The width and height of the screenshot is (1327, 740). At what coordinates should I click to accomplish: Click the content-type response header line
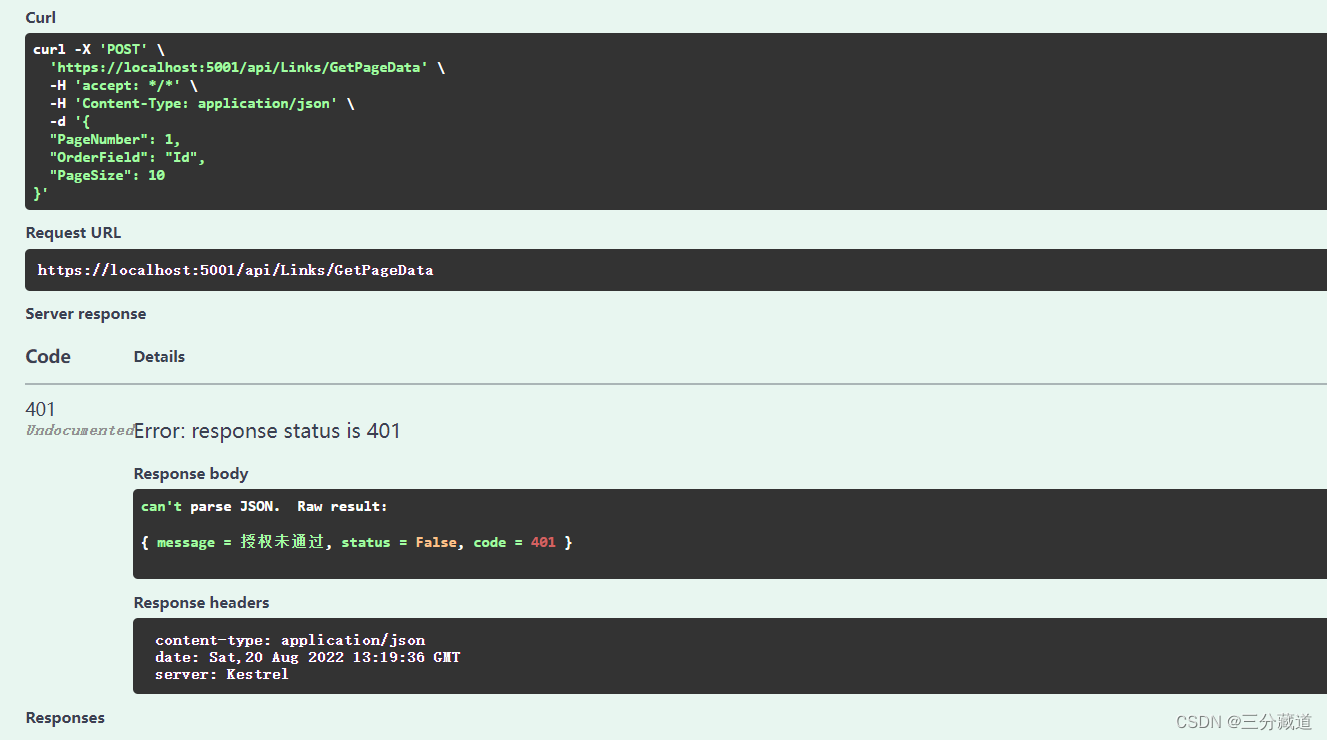coord(290,640)
